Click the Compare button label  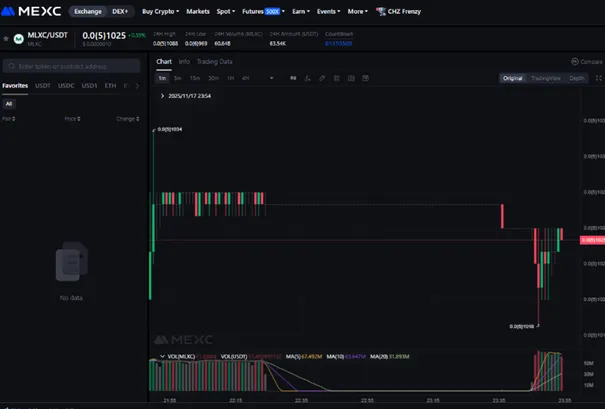click(x=591, y=62)
